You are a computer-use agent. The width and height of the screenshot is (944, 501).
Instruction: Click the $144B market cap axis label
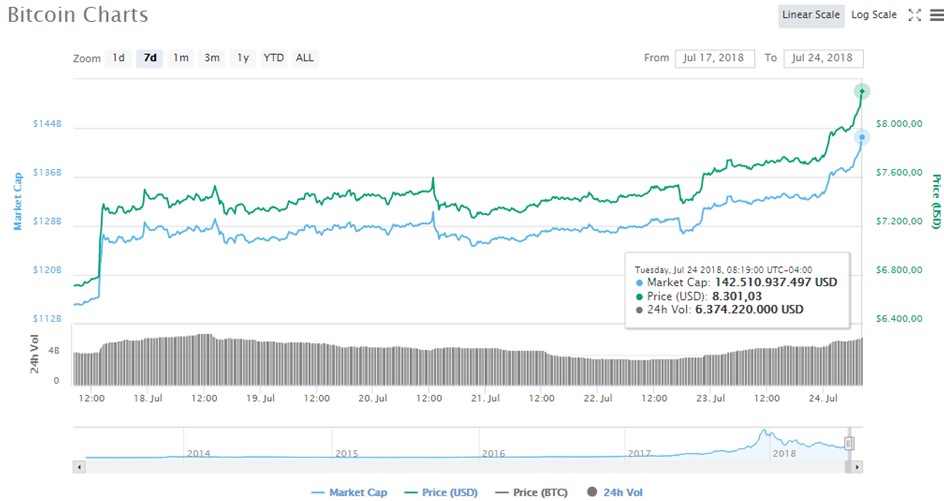click(47, 123)
